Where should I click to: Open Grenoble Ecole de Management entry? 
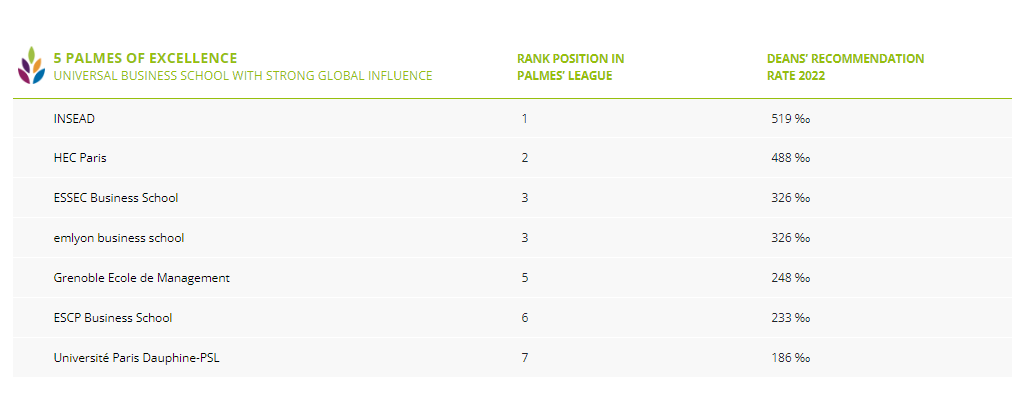tap(141, 278)
